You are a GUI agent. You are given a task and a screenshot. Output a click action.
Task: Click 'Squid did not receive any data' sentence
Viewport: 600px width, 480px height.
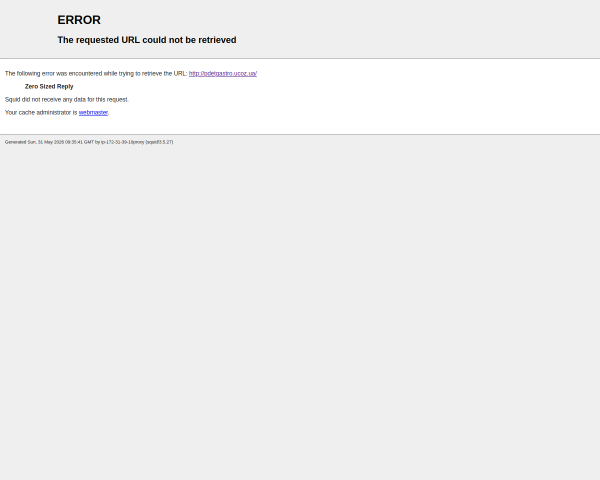click(x=67, y=100)
